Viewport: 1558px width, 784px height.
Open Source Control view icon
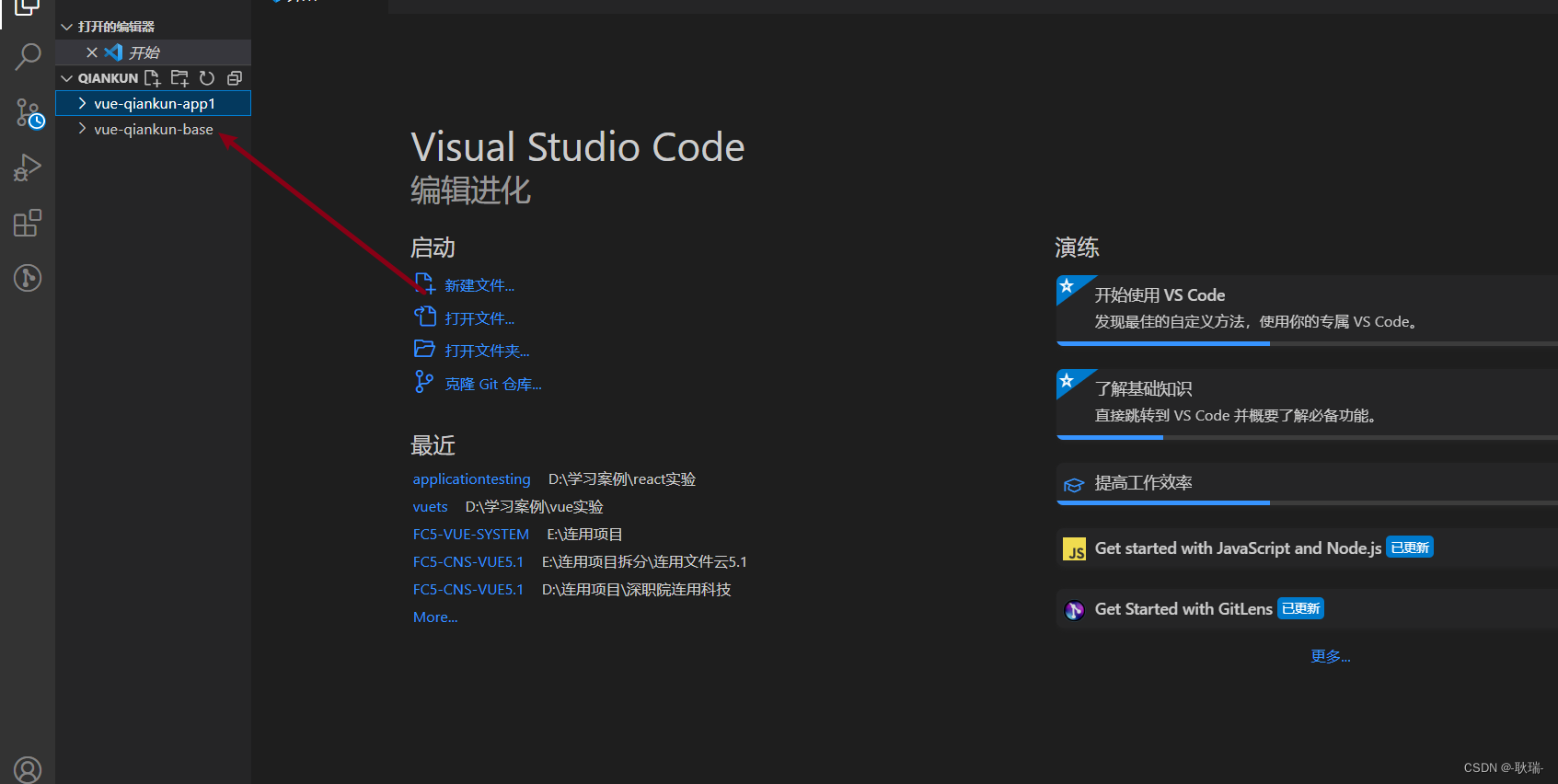[28, 113]
